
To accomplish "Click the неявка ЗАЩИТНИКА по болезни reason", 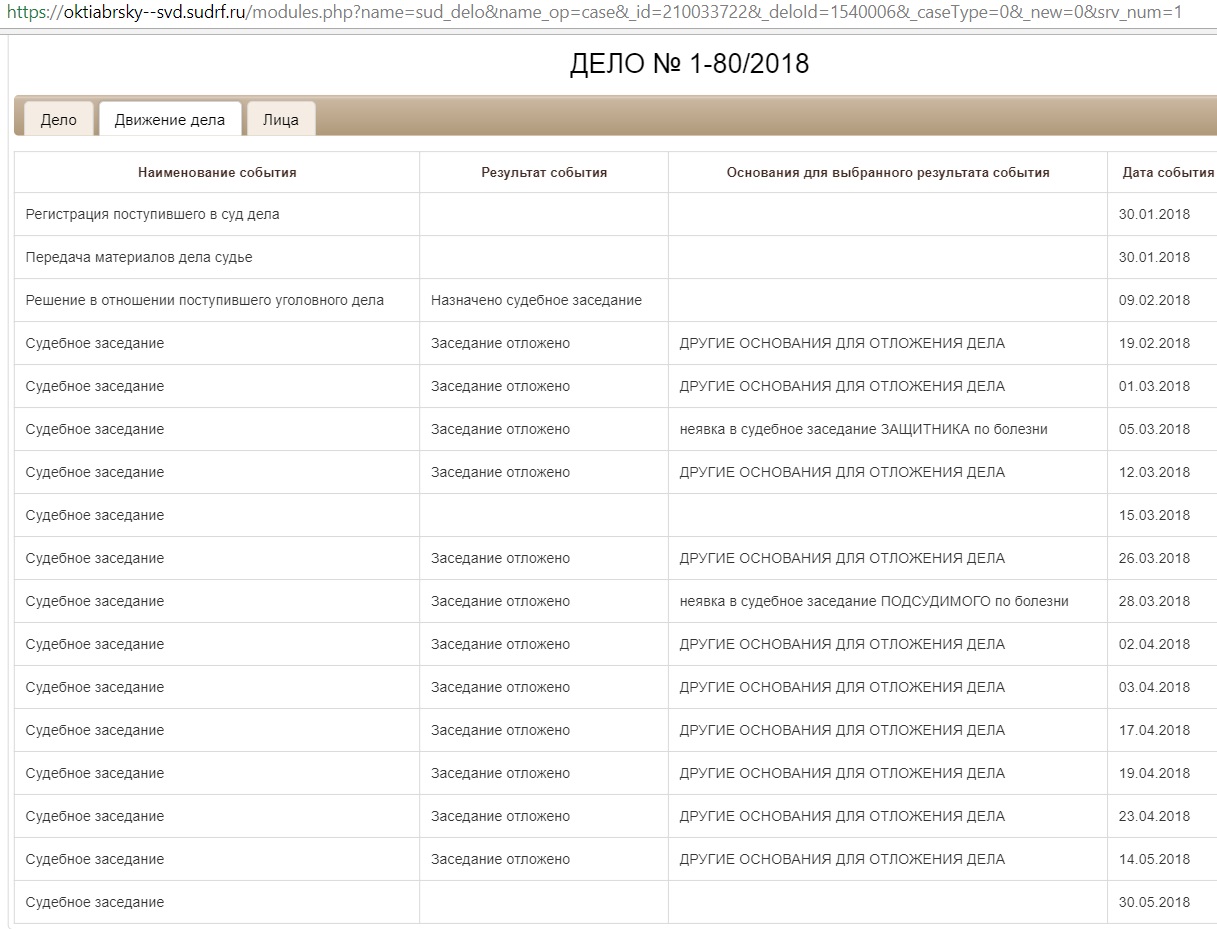I will [x=863, y=429].
